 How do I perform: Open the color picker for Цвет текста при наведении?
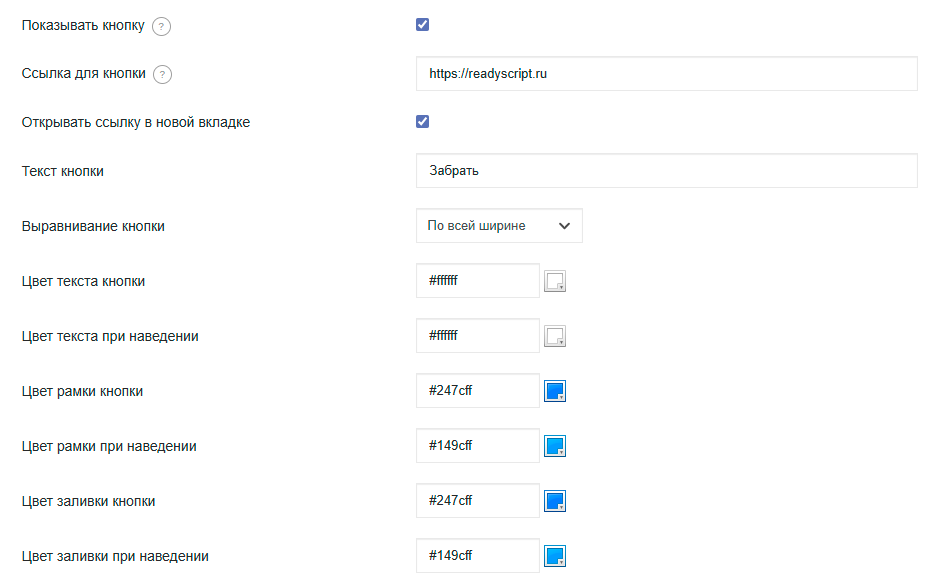[555, 336]
